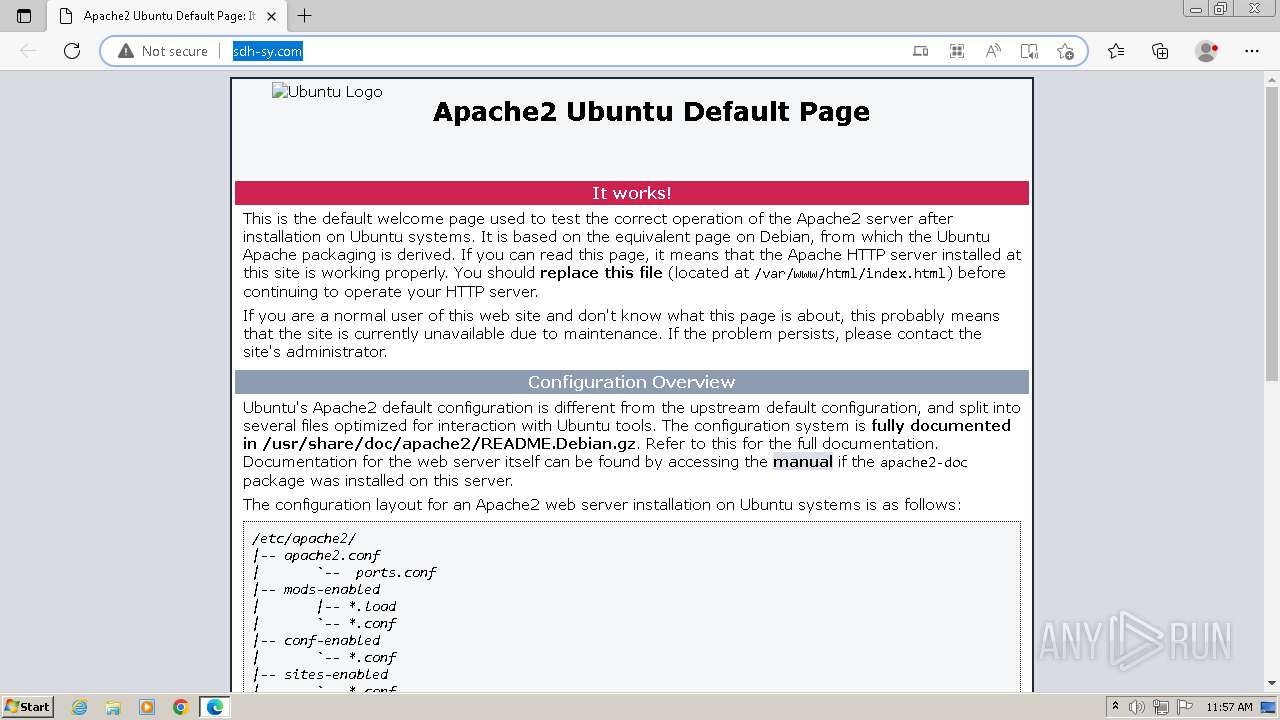Add this page to favorites
The image size is (1280, 720).
pos(1065,51)
